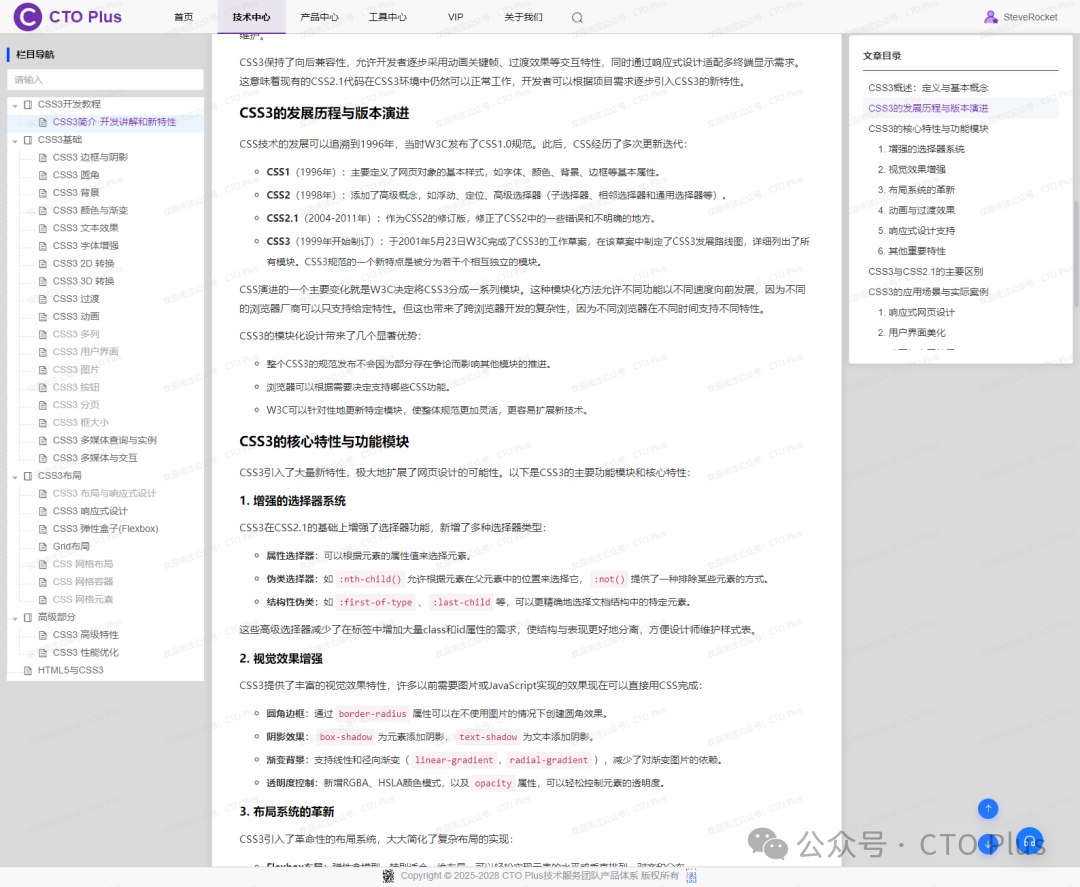The width and height of the screenshot is (1080, 887).
Task: Jump to CSS3的核心特性与功能模块 in contents
Action: click(928, 129)
